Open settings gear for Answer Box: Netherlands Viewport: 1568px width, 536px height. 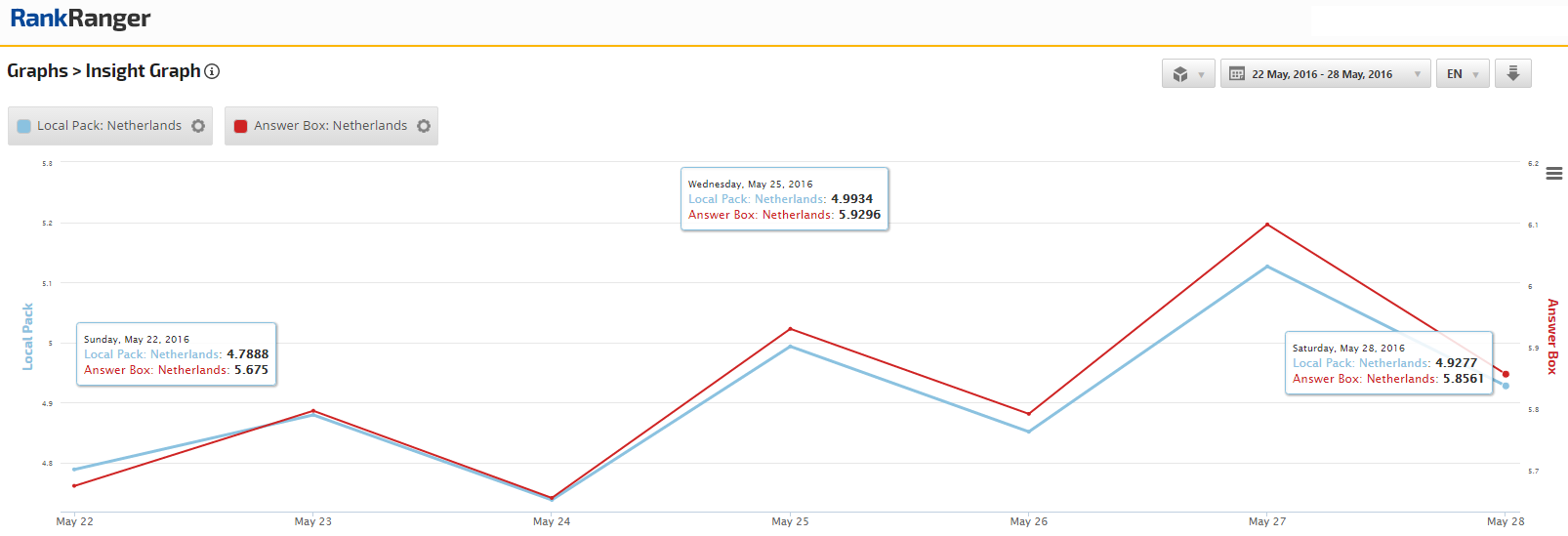pos(424,126)
